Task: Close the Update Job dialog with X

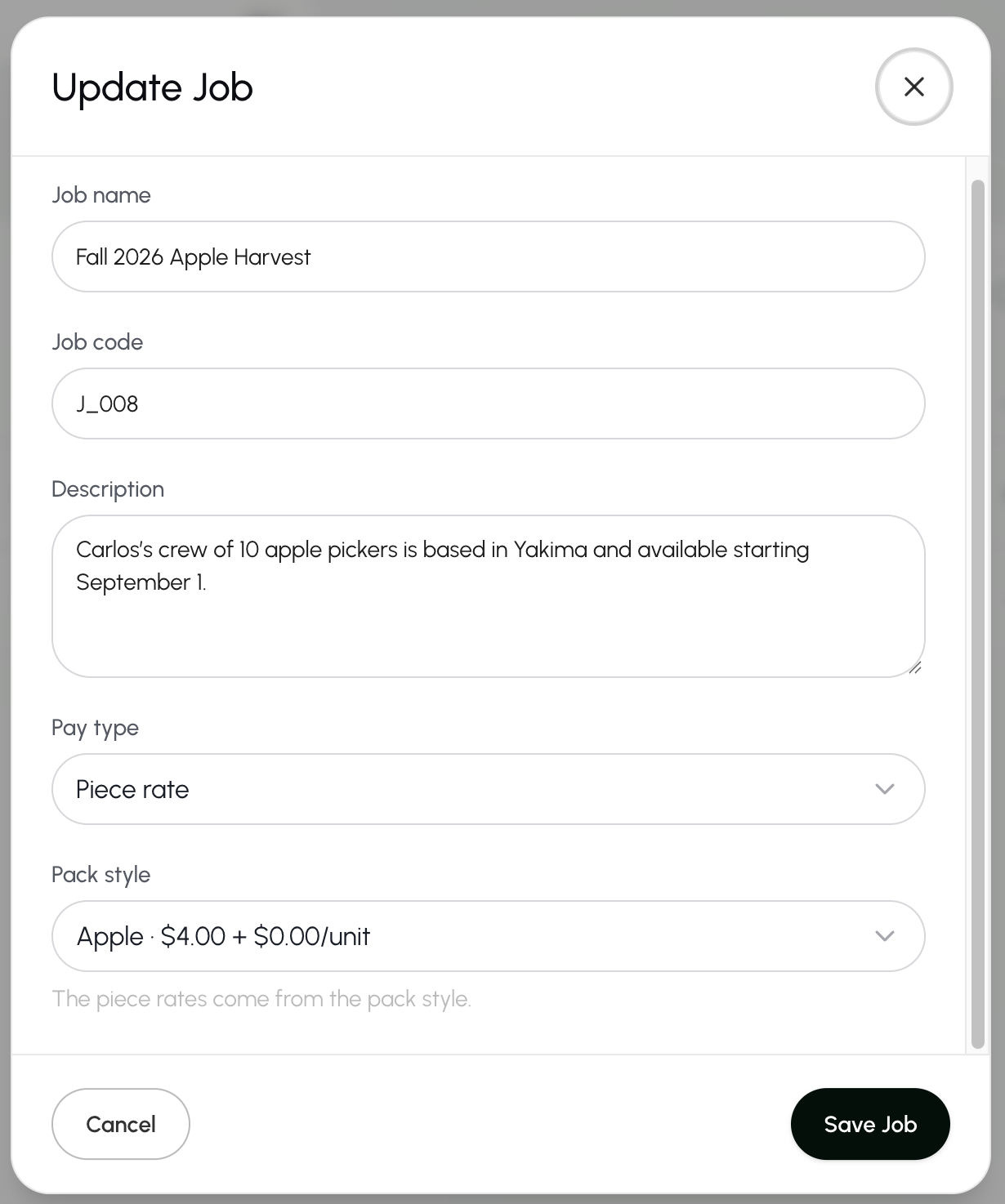Action: click(x=913, y=87)
